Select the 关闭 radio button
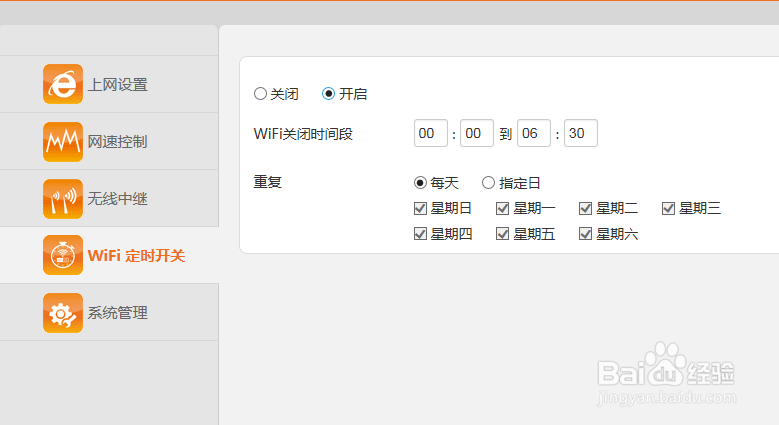Viewport: 779px width, 425px height. (260, 93)
